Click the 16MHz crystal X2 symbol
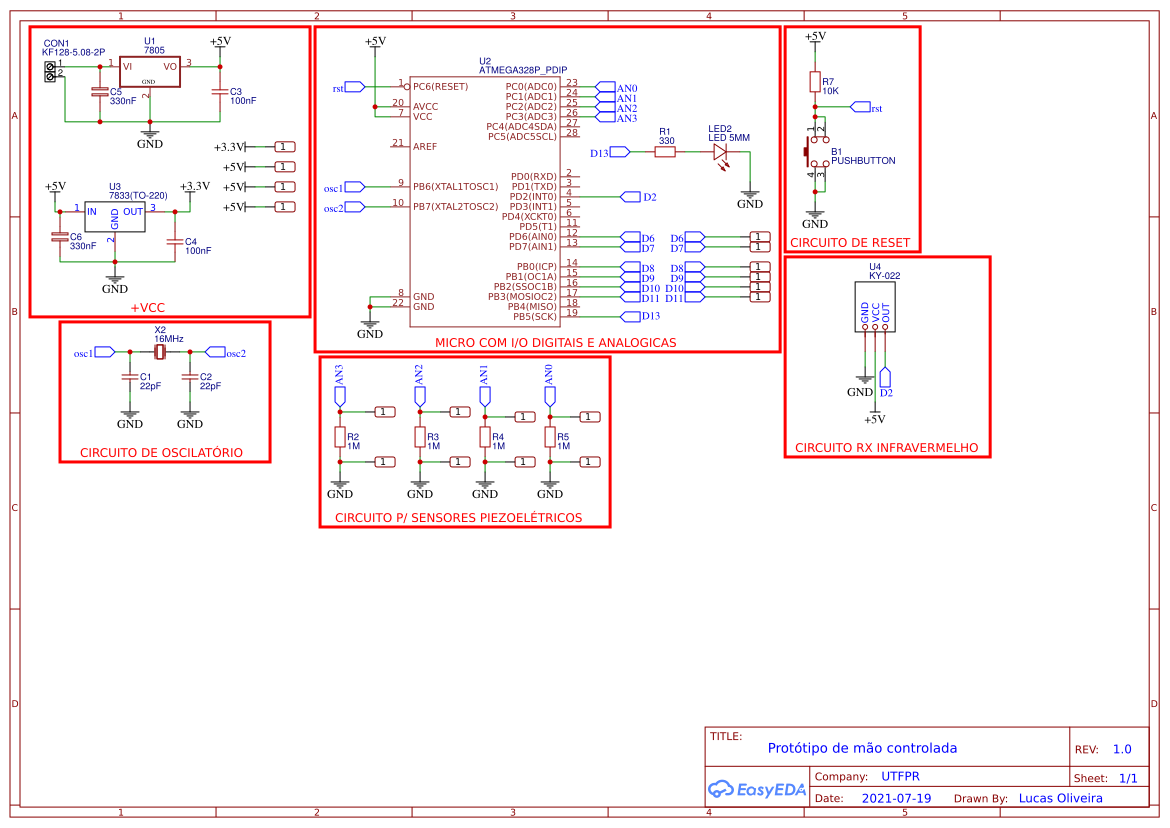The image size is (1170, 828). click(x=159, y=352)
